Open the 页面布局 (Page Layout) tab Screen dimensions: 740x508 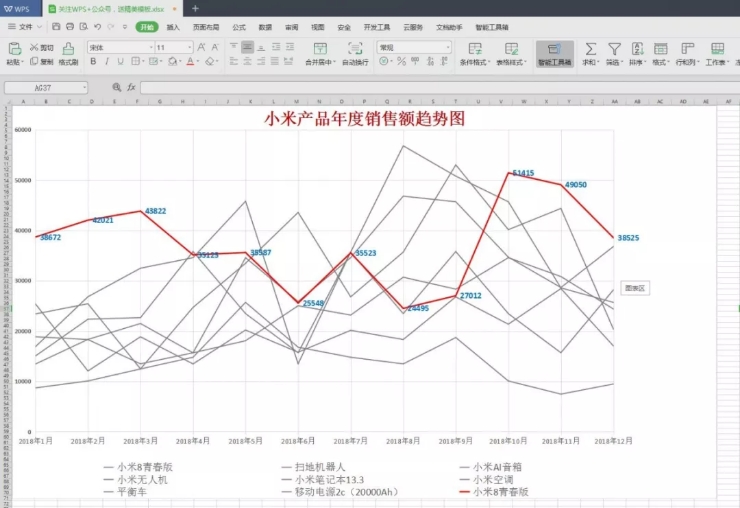pos(206,27)
